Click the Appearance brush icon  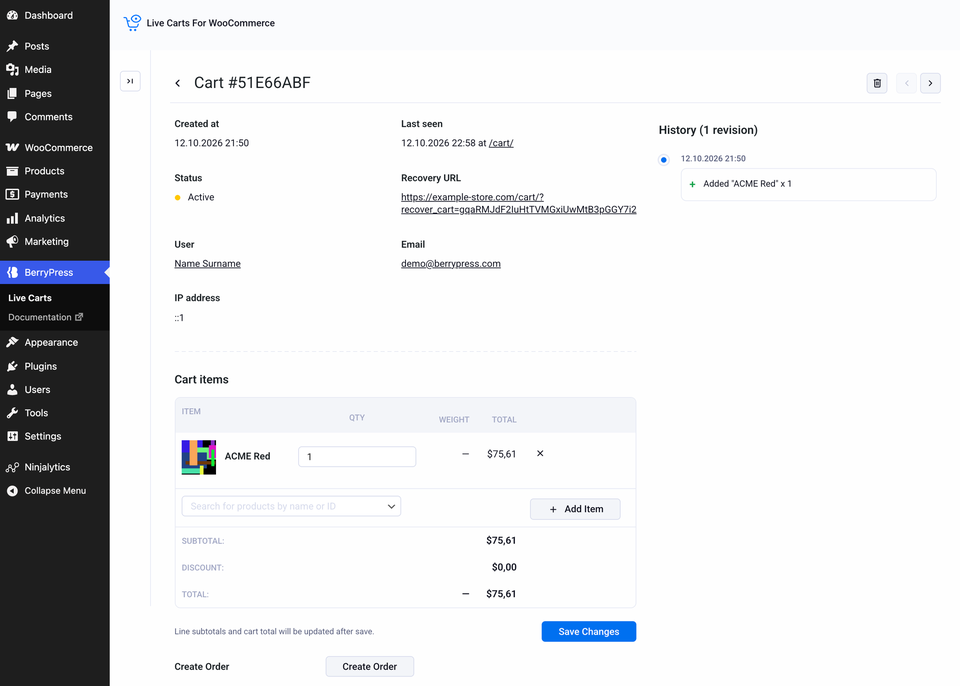pyautogui.click(x=12, y=342)
